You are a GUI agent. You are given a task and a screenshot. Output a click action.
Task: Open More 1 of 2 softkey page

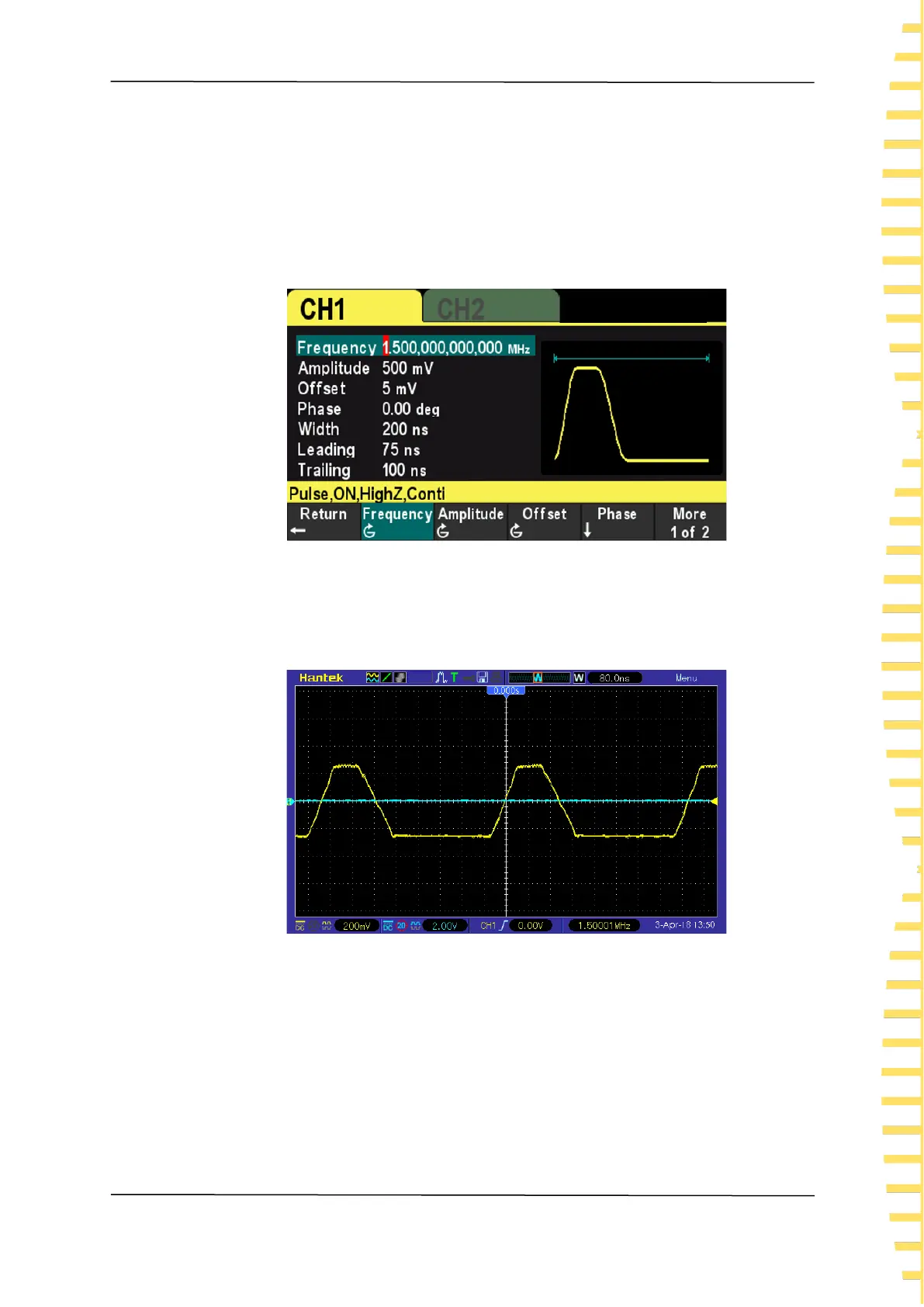[690, 522]
